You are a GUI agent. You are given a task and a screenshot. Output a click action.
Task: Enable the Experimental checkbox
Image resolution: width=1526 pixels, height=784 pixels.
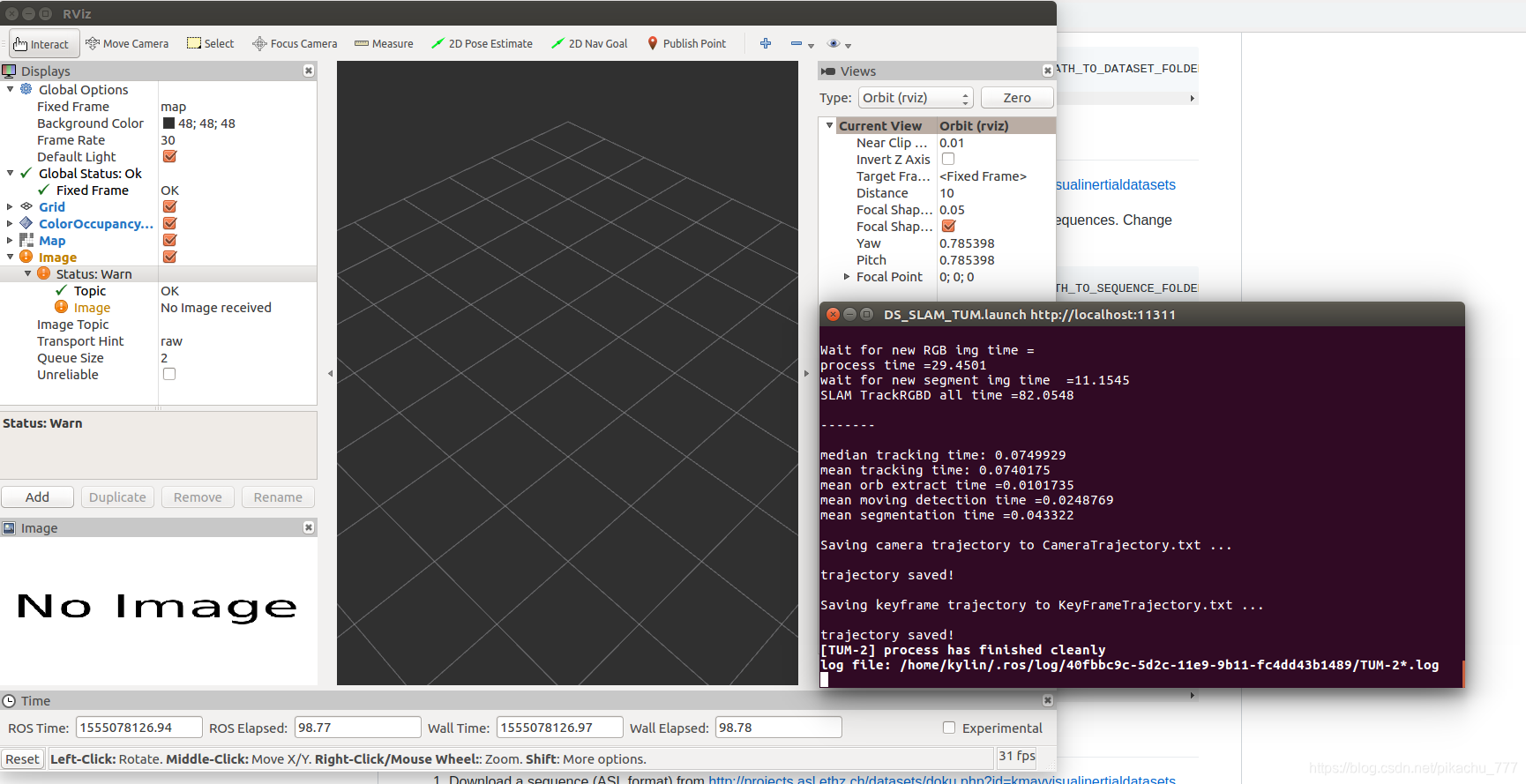point(949,728)
